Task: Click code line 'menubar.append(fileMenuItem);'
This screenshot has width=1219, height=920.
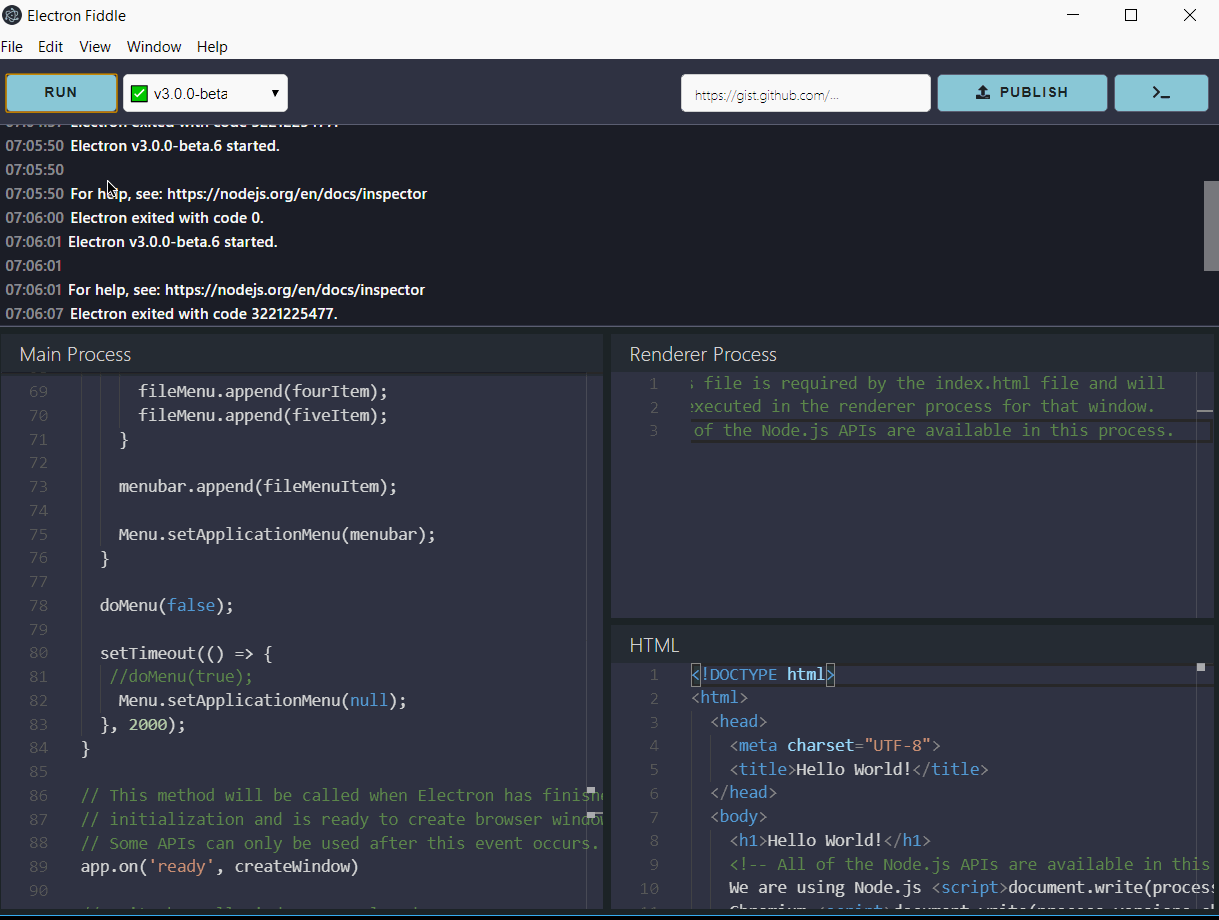Action: [x=258, y=486]
